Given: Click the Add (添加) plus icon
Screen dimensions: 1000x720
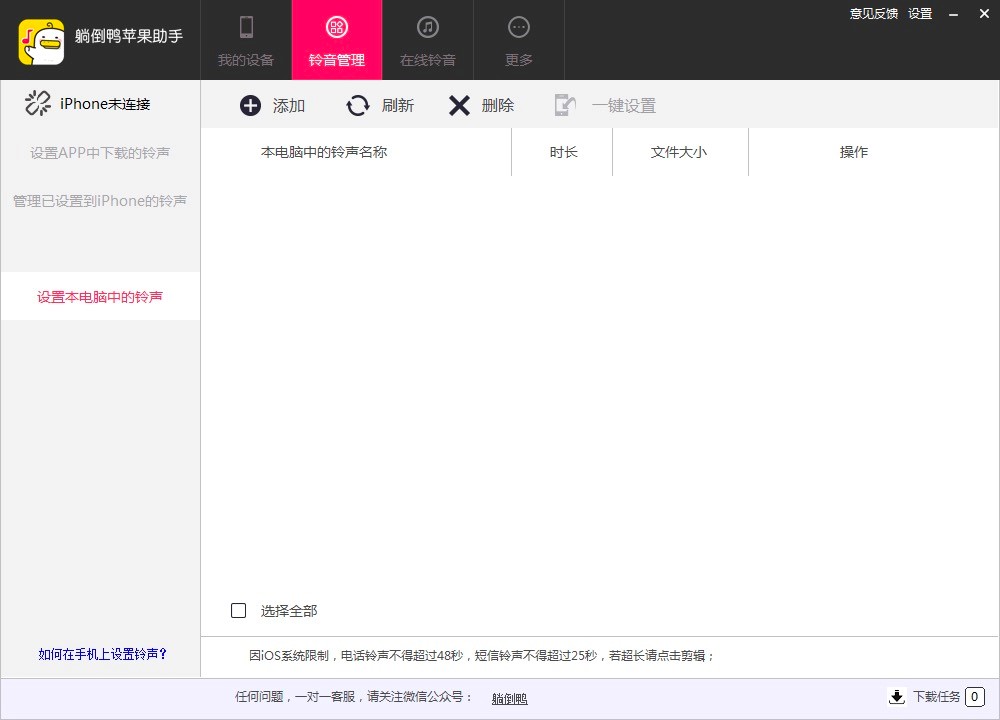Looking at the screenshot, I should [x=251, y=106].
